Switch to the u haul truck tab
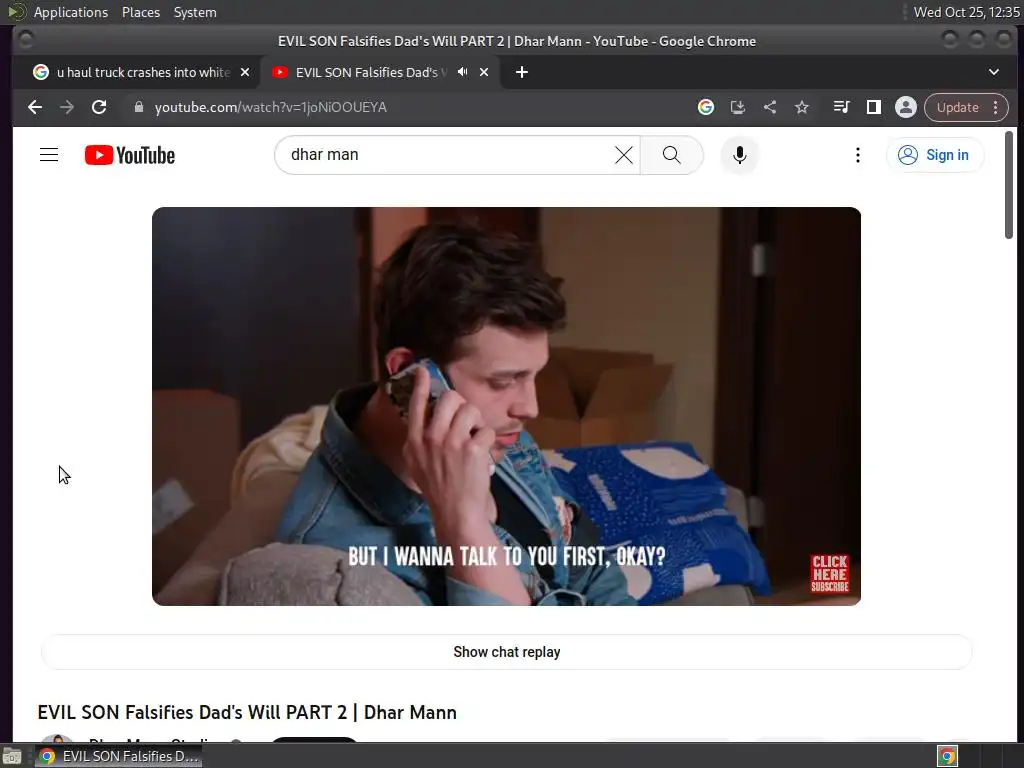The height and width of the screenshot is (768, 1024). coord(142,72)
